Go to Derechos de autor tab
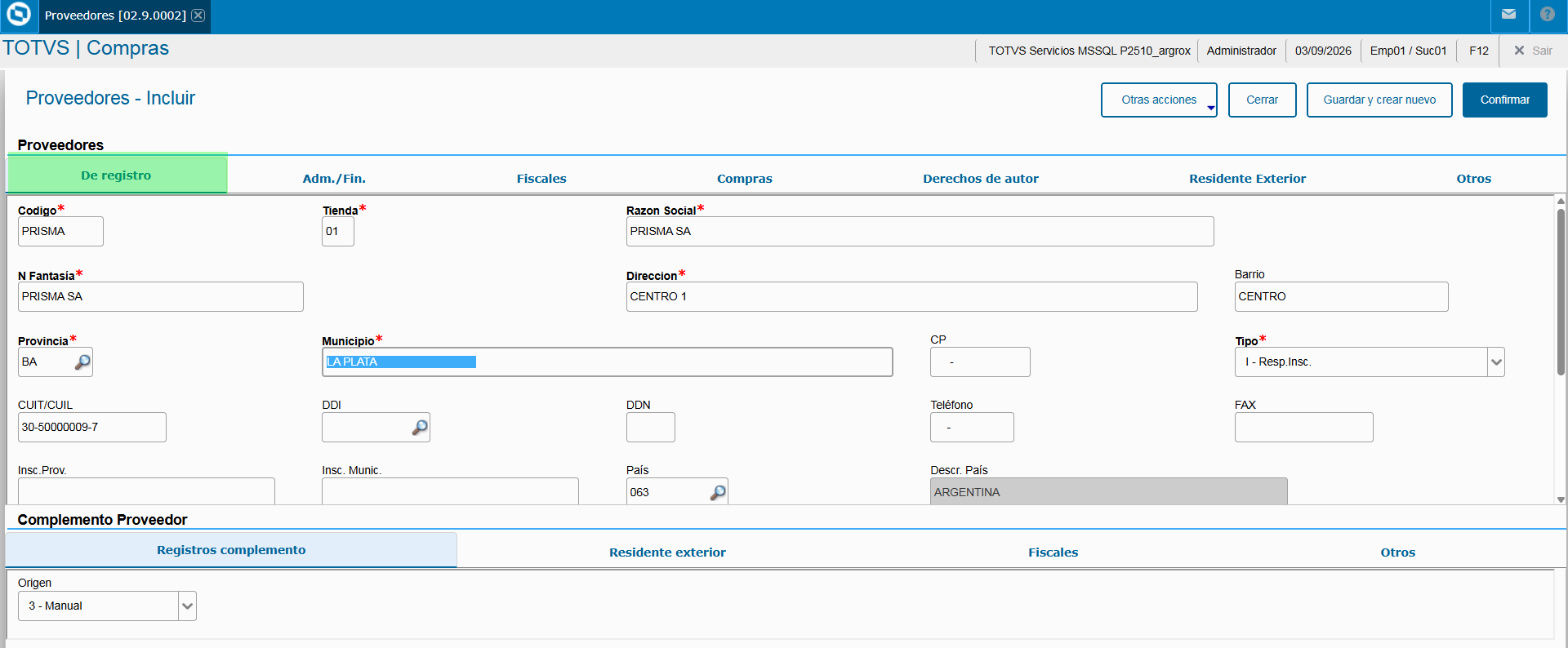 (981, 178)
